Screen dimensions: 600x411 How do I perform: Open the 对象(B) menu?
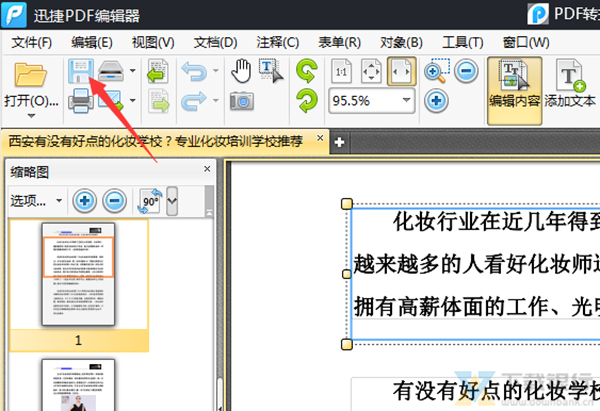[401, 42]
